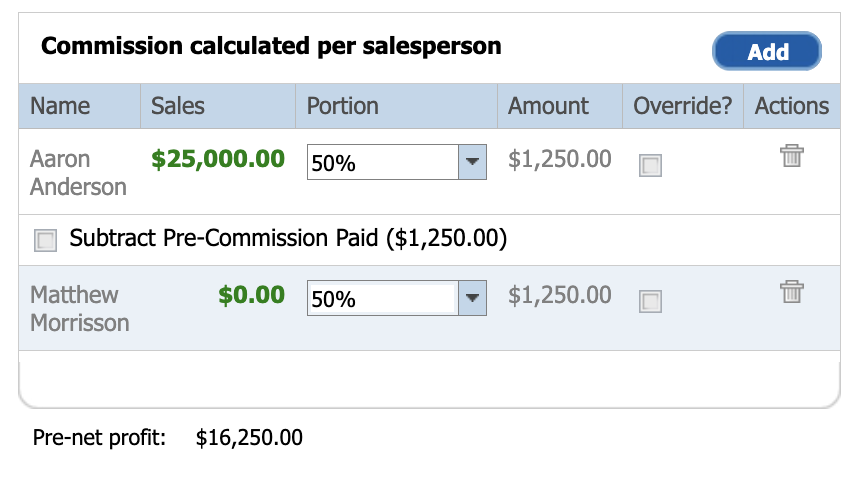Screen dimensions: 862x484
Task: Enable override for Matthew Morrisson
Action: coord(650,301)
